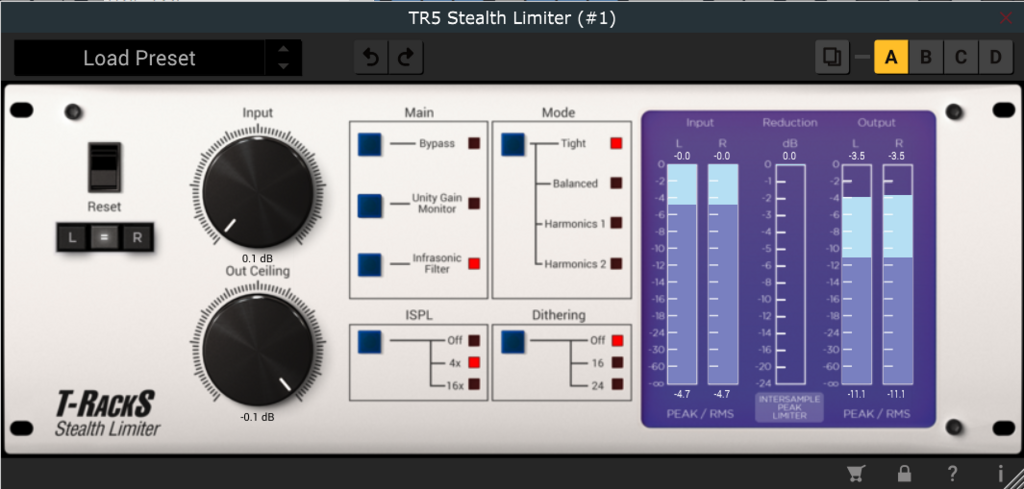Select Tight mode LED
The height and width of the screenshot is (489, 1024).
pos(616,144)
